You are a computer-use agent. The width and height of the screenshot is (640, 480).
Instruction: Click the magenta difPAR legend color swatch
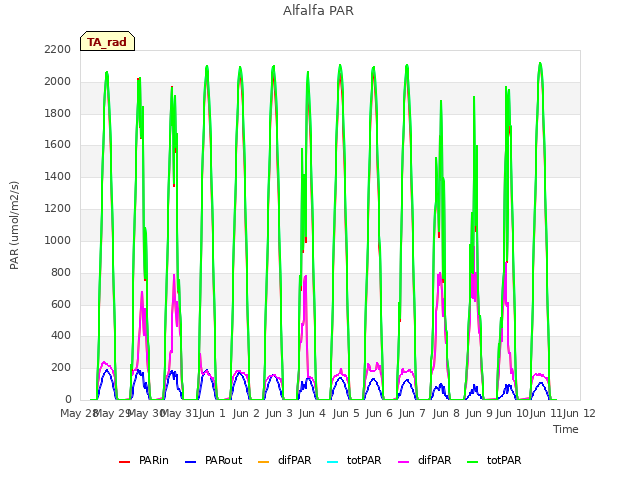403,462
